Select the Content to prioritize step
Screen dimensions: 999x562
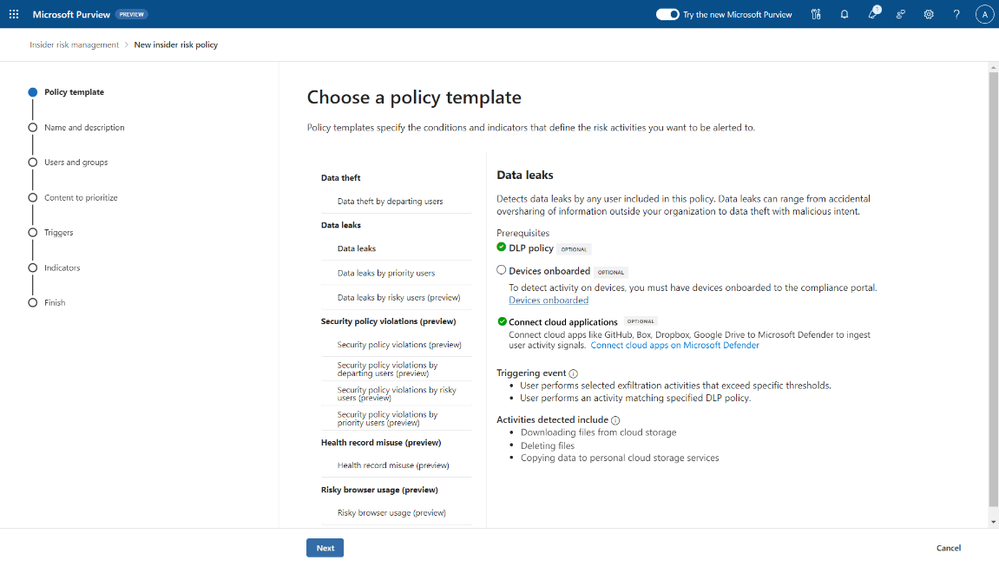click(81, 198)
